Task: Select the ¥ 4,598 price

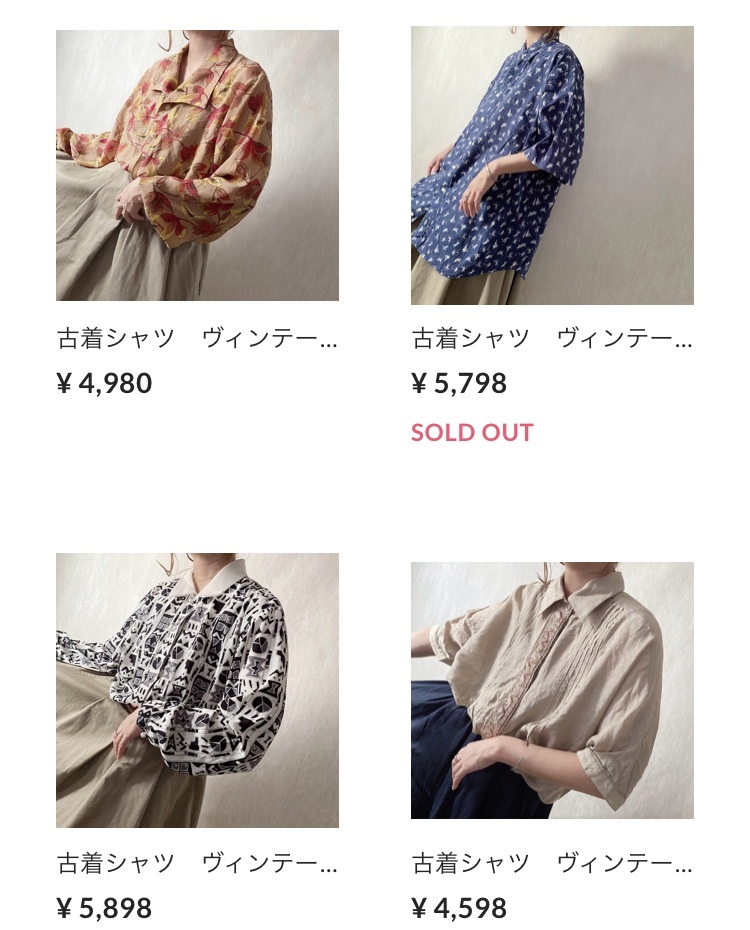Action: pos(459,908)
